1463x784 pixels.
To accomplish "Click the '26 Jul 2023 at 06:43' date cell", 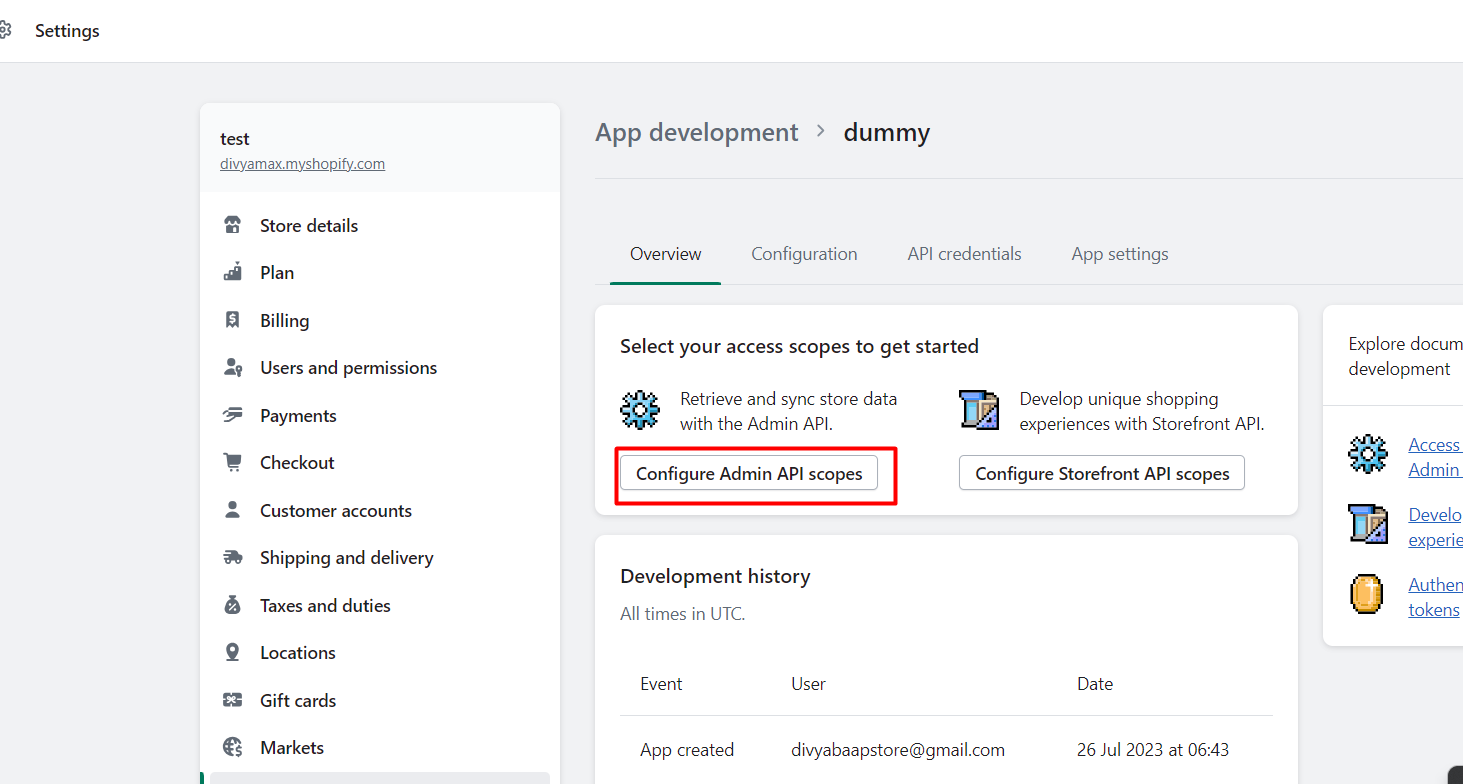I will point(1153,749).
